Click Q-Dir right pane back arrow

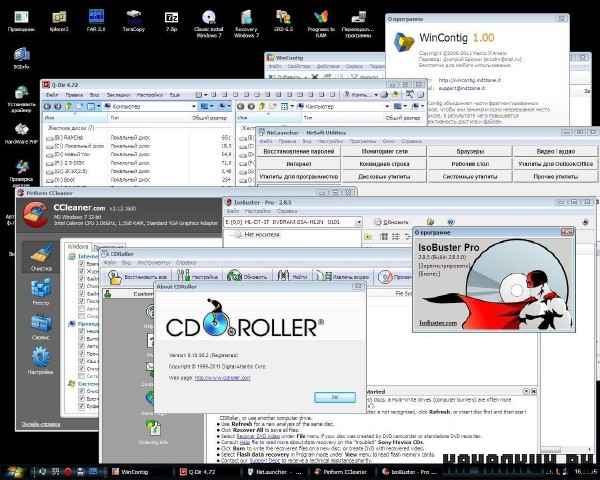tap(240, 106)
